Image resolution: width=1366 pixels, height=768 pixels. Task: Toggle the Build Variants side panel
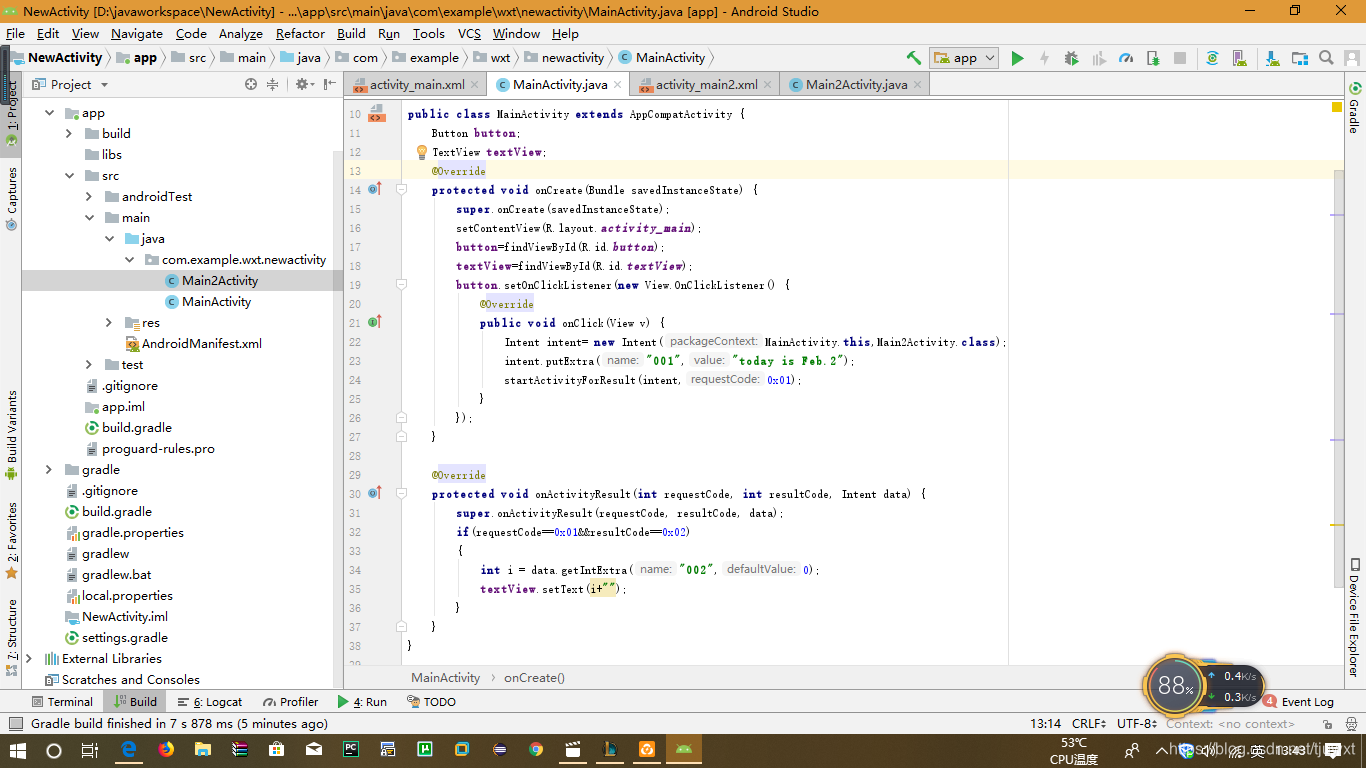[x=12, y=436]
